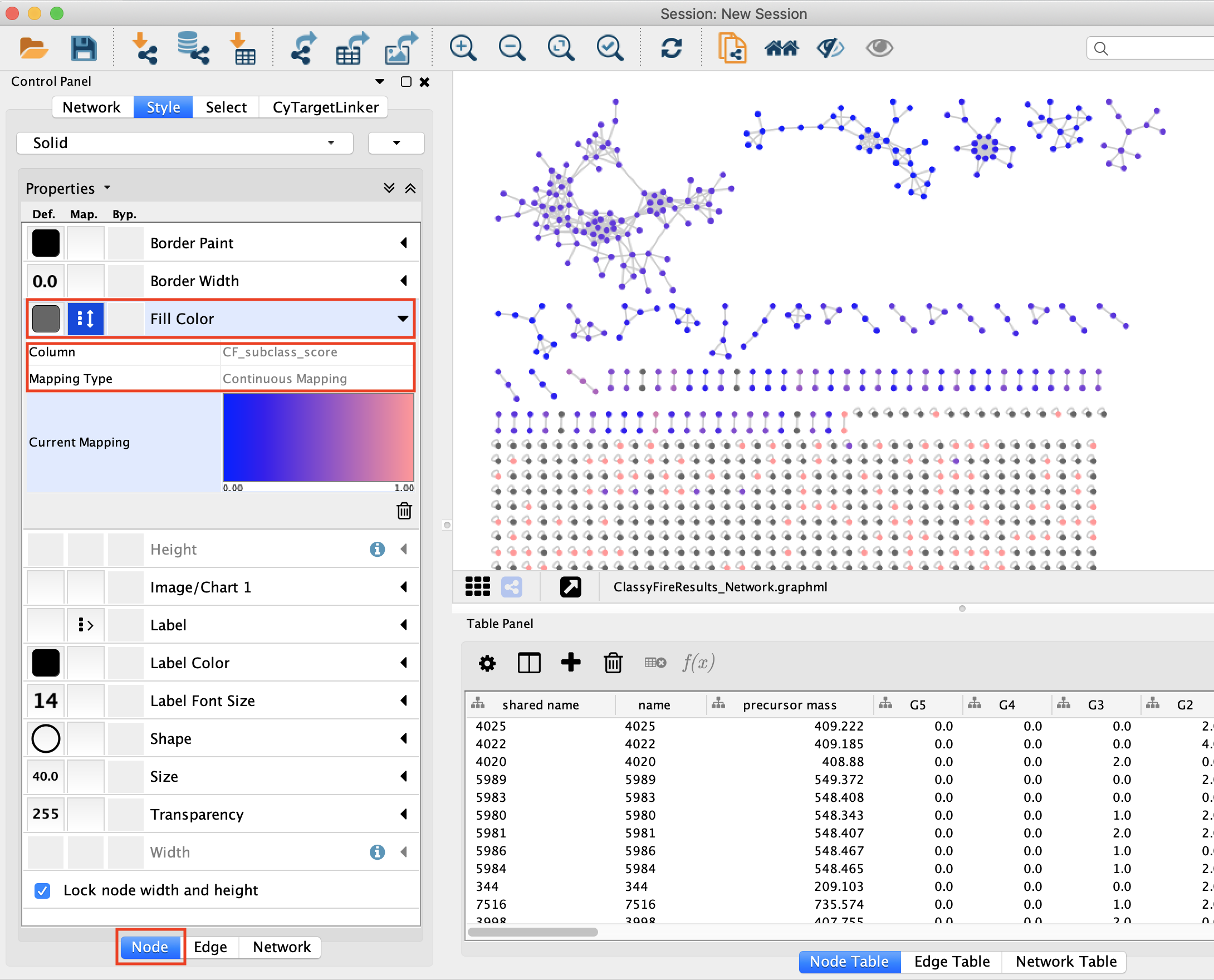Click Import Network from File icon
The width and height of the screenshot is (1214, 980).
pos(144,48)
